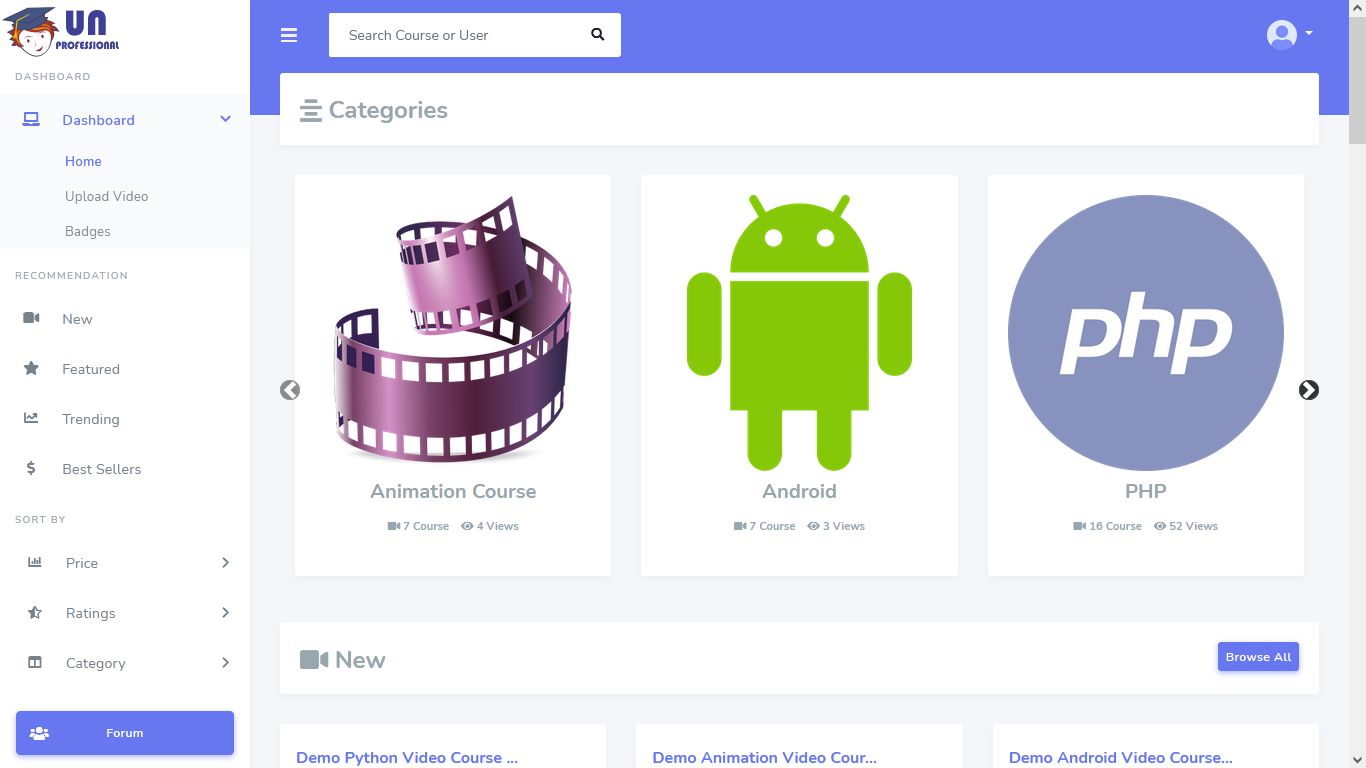
Task: Click the '52 Views' text
Action: [1194, 526]
